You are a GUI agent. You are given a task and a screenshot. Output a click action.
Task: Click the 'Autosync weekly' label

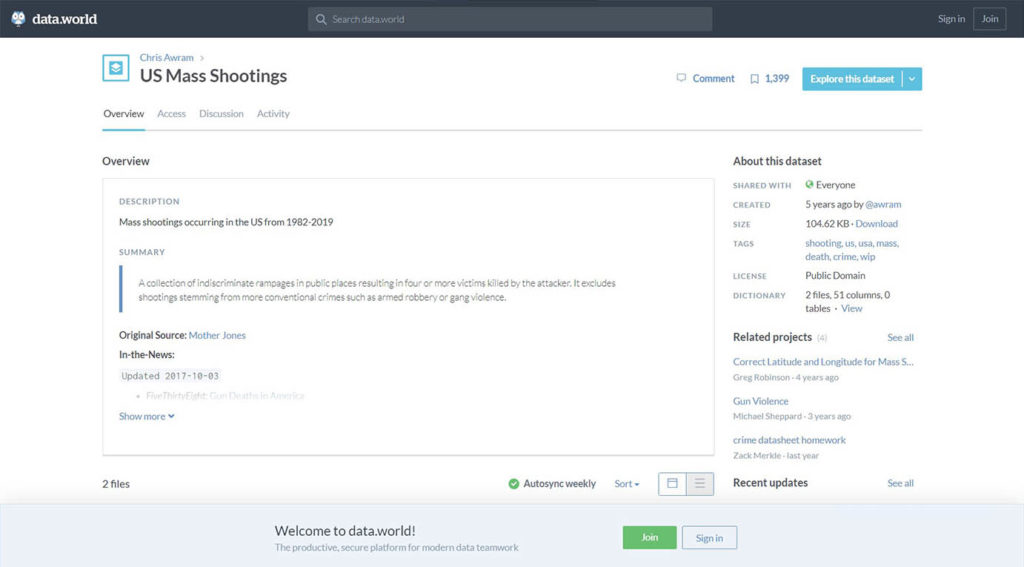[560, 484]
